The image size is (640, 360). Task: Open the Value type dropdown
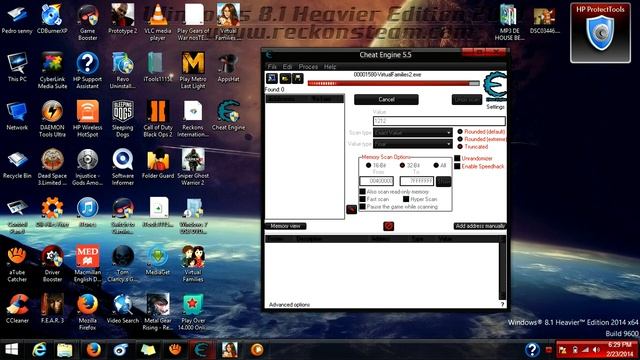[x=413, y=144]
